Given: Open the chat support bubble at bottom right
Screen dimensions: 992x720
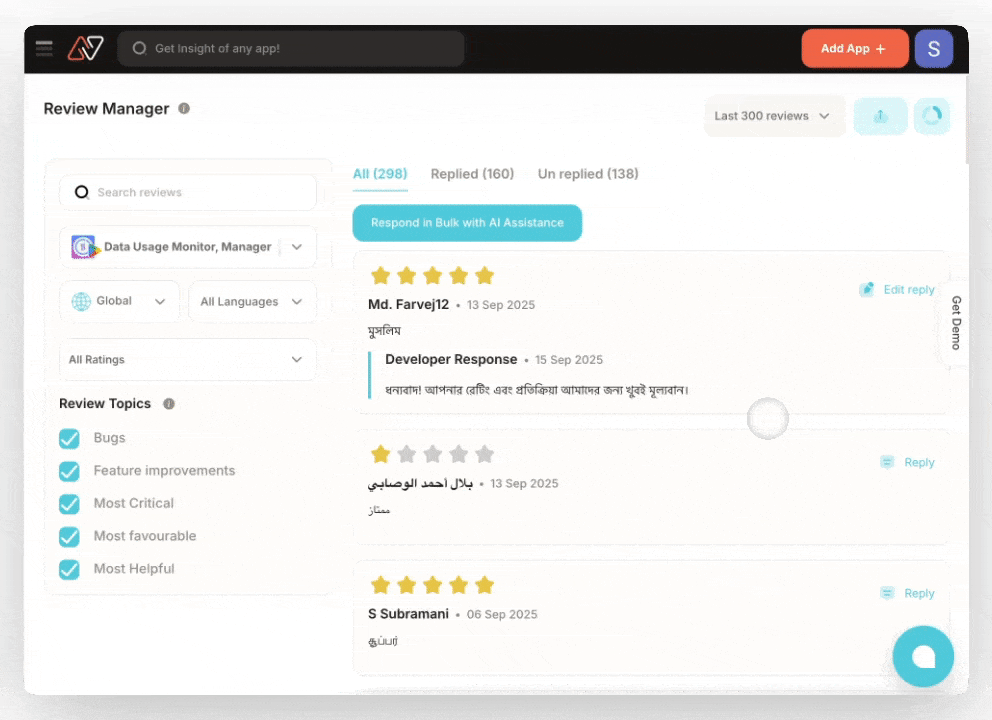Looking at the screenshot, I should click(922, 656).
